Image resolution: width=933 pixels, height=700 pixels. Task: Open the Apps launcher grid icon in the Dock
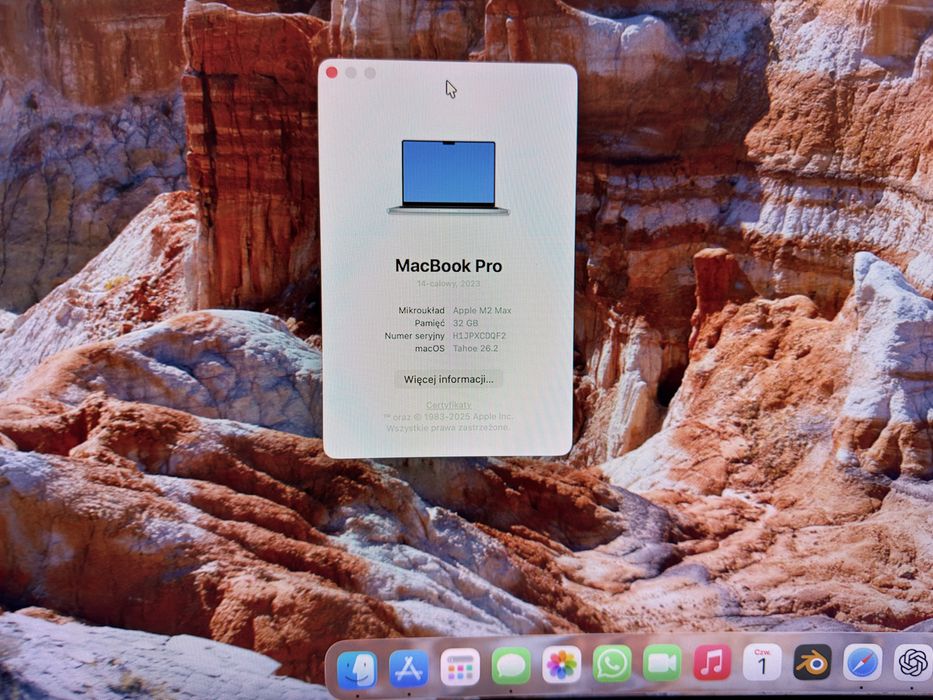point(460,667)
